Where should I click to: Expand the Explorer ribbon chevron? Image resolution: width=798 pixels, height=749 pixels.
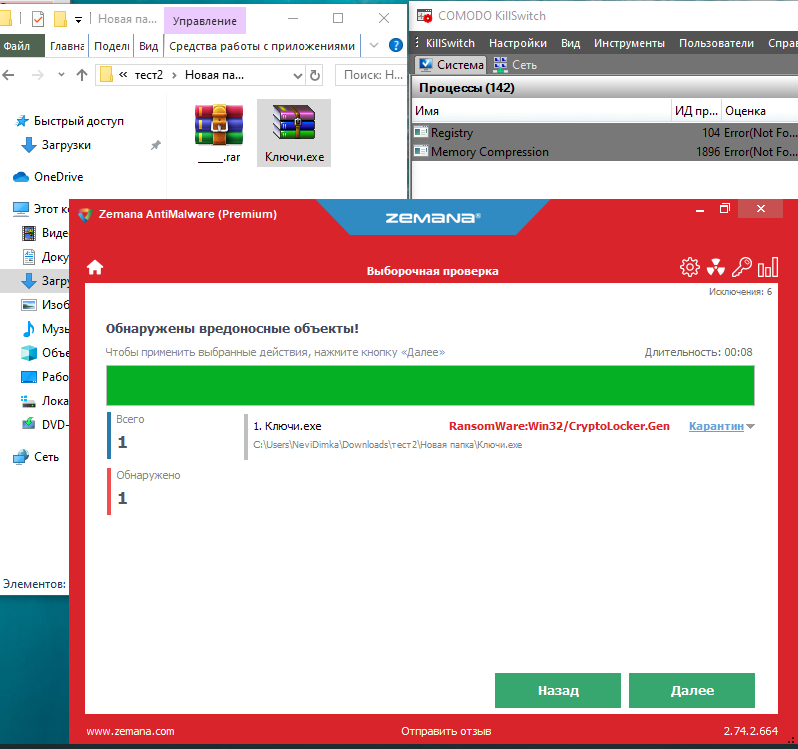(x=374, y=45)
